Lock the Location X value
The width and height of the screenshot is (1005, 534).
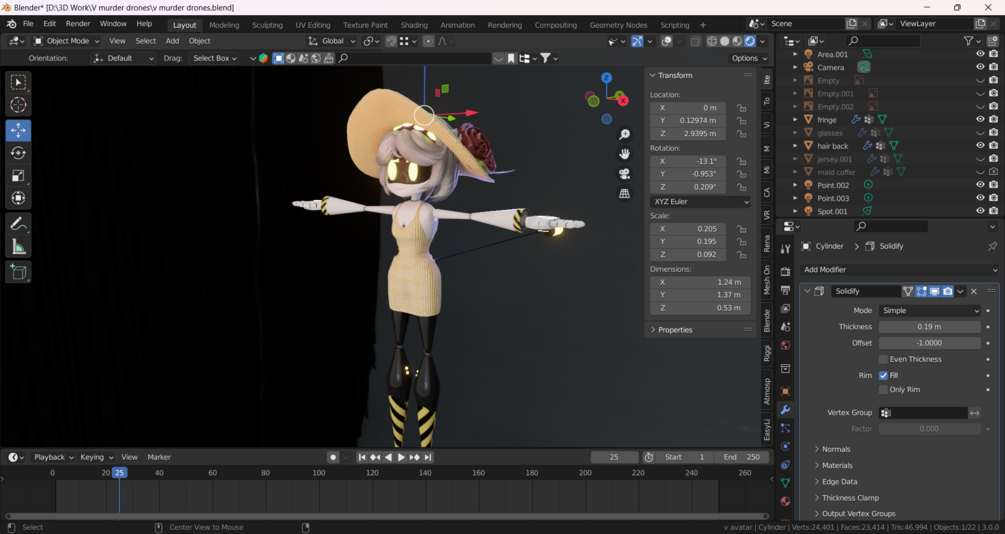click(x=741, y=108)
